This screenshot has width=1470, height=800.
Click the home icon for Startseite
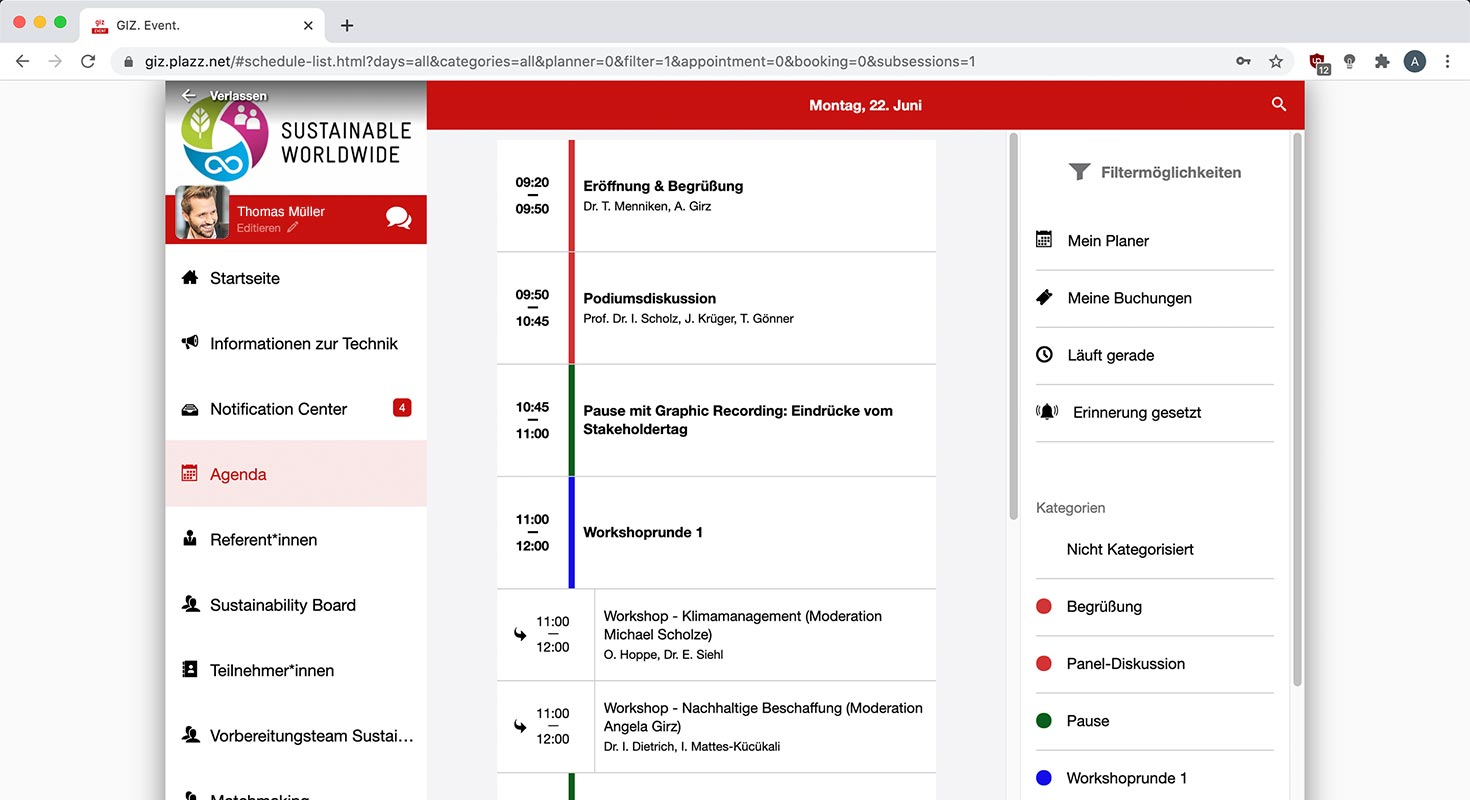coord(190,277)
